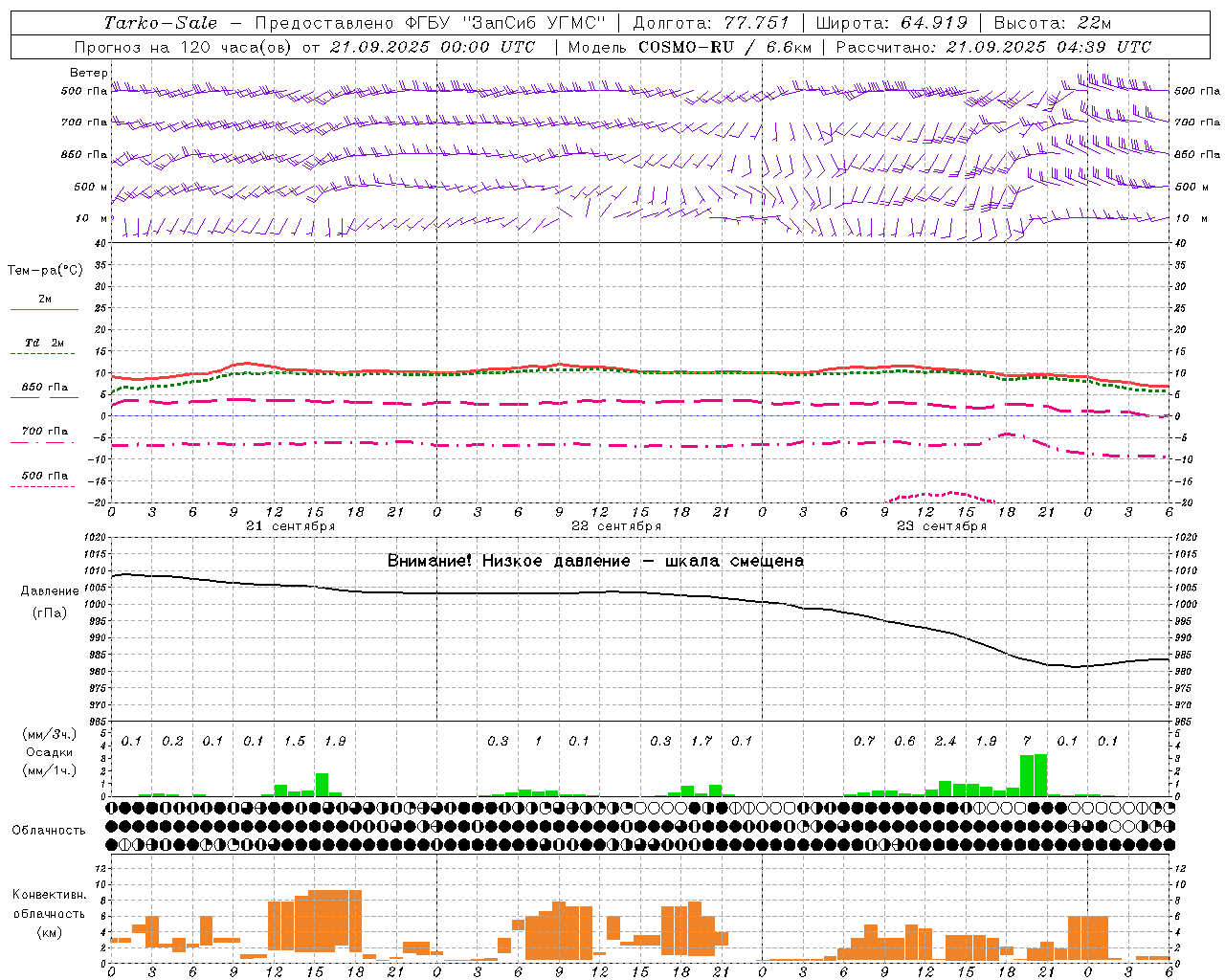Click the '1.7' precipitation amount
The height and width of the screenshot is (980, 1225).
[x=702, y=742]
